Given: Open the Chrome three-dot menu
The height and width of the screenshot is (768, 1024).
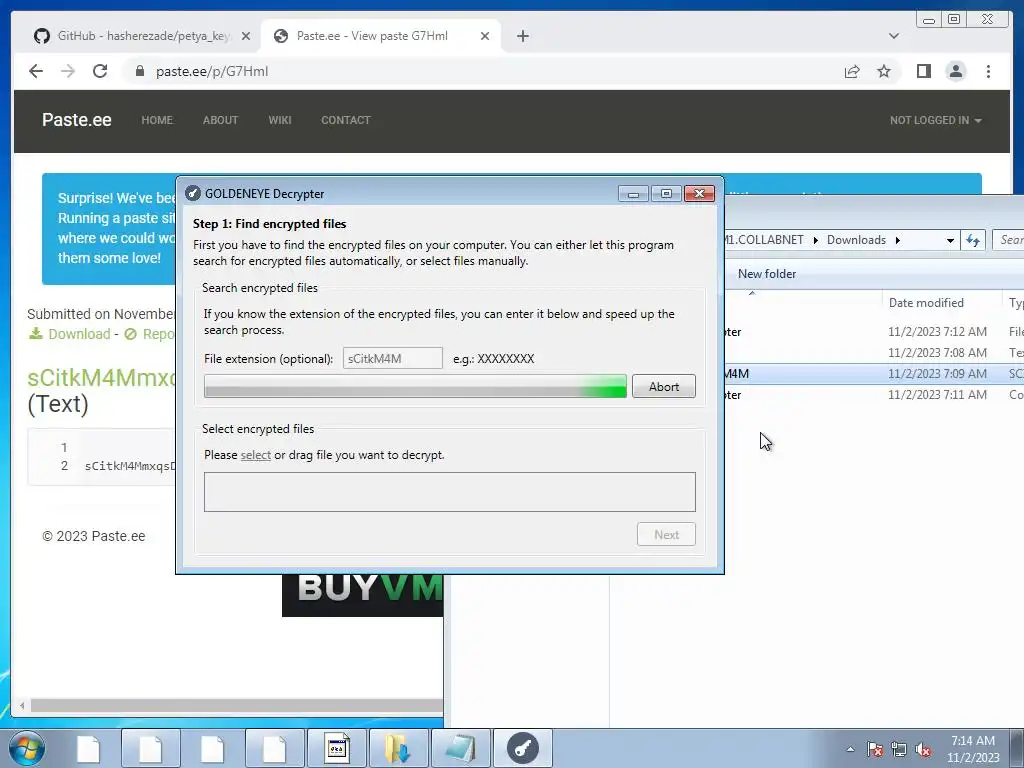Looking at the screenshot, I should click(988, 71).
